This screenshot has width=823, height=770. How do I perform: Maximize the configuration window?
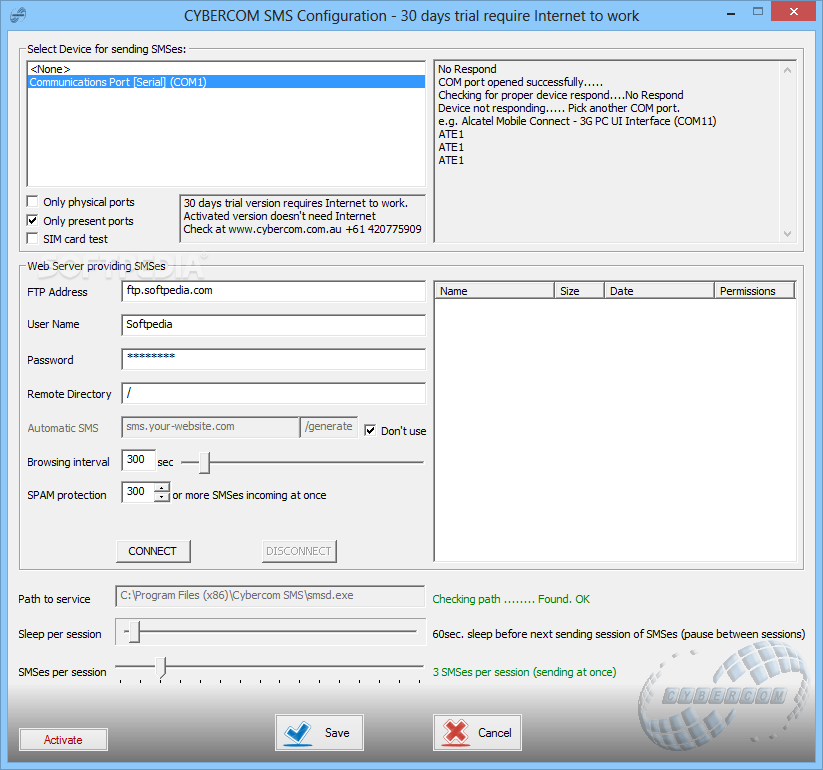757,12
